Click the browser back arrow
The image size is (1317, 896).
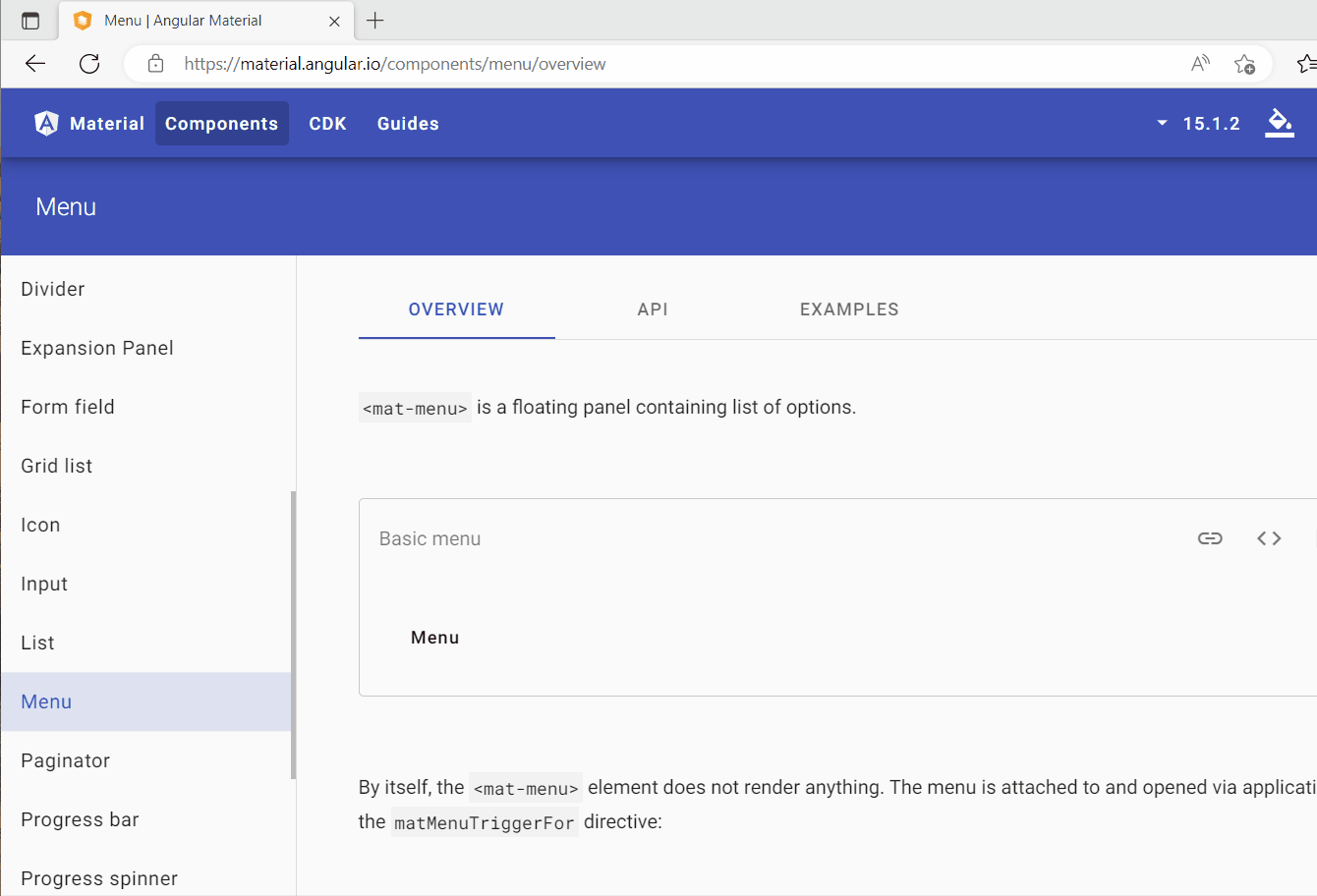(x=35, y=64)
